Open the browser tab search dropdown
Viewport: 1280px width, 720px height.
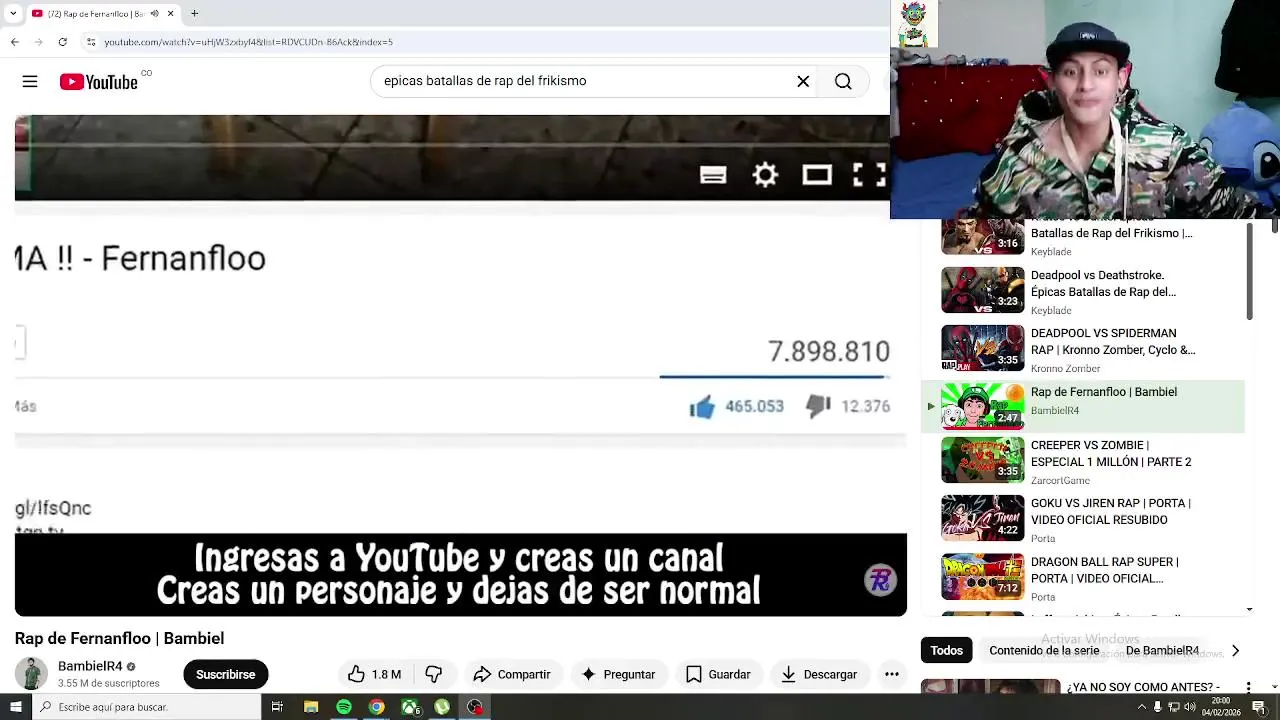pyautogui.click(x=12, y=13)
